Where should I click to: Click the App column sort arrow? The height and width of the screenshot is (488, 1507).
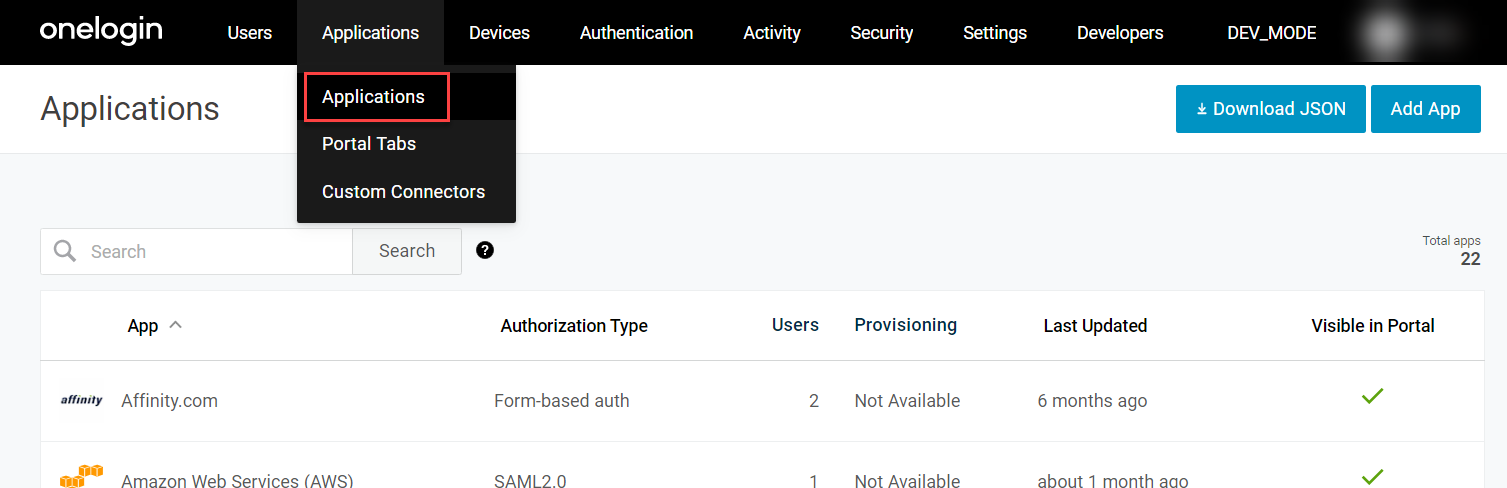[x=175, y=325]
